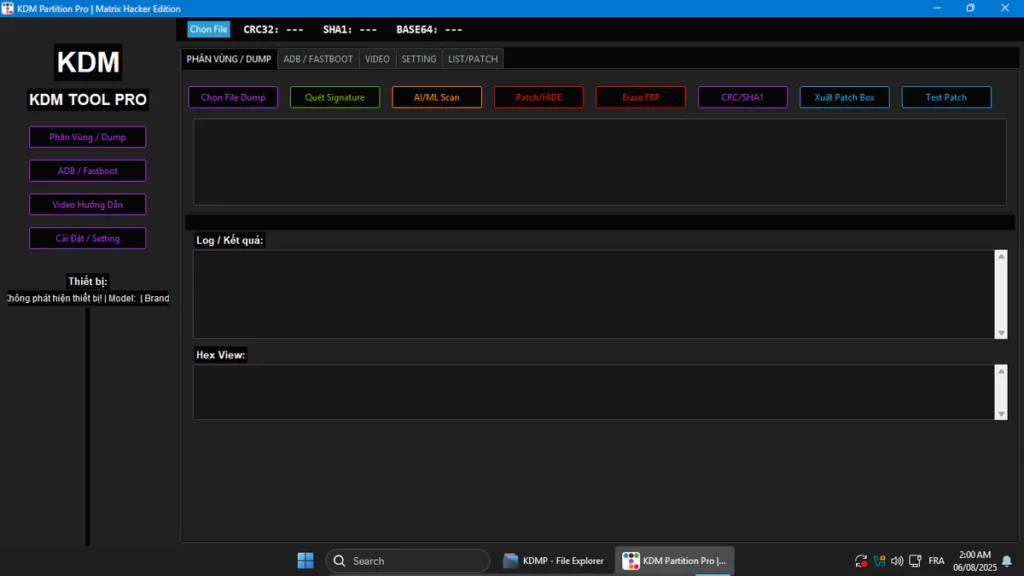Open Cài Đặt / Setting from sidebar
Viewport: 1024px width, 576px height.
(88, 239)
